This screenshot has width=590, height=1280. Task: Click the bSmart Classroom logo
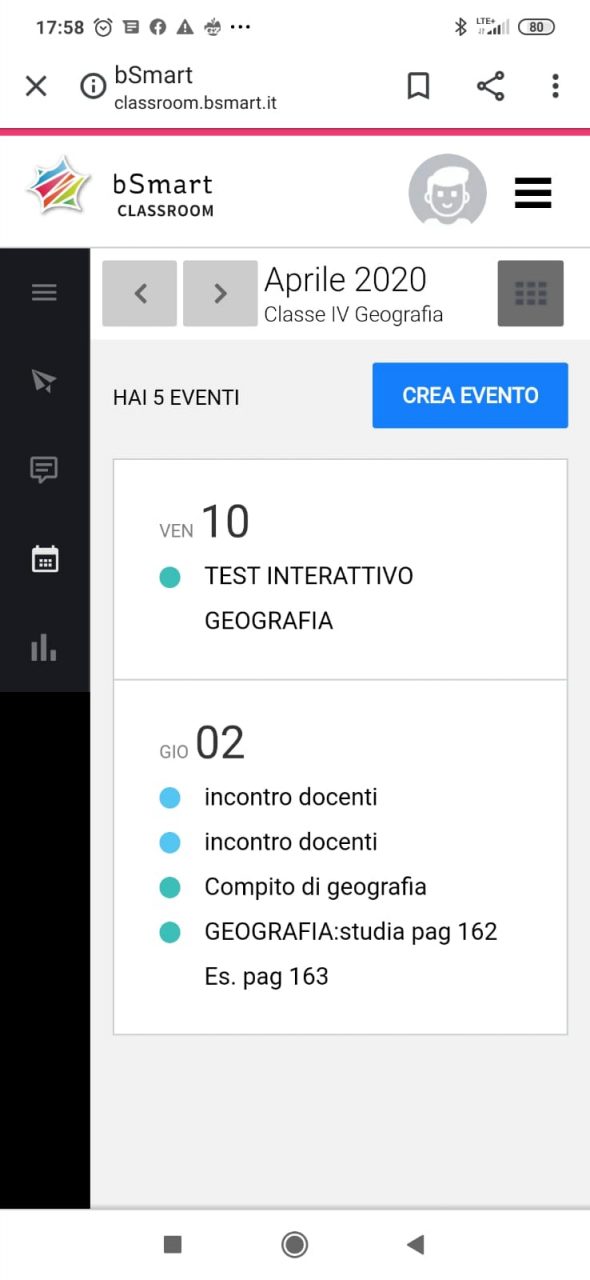120,187
